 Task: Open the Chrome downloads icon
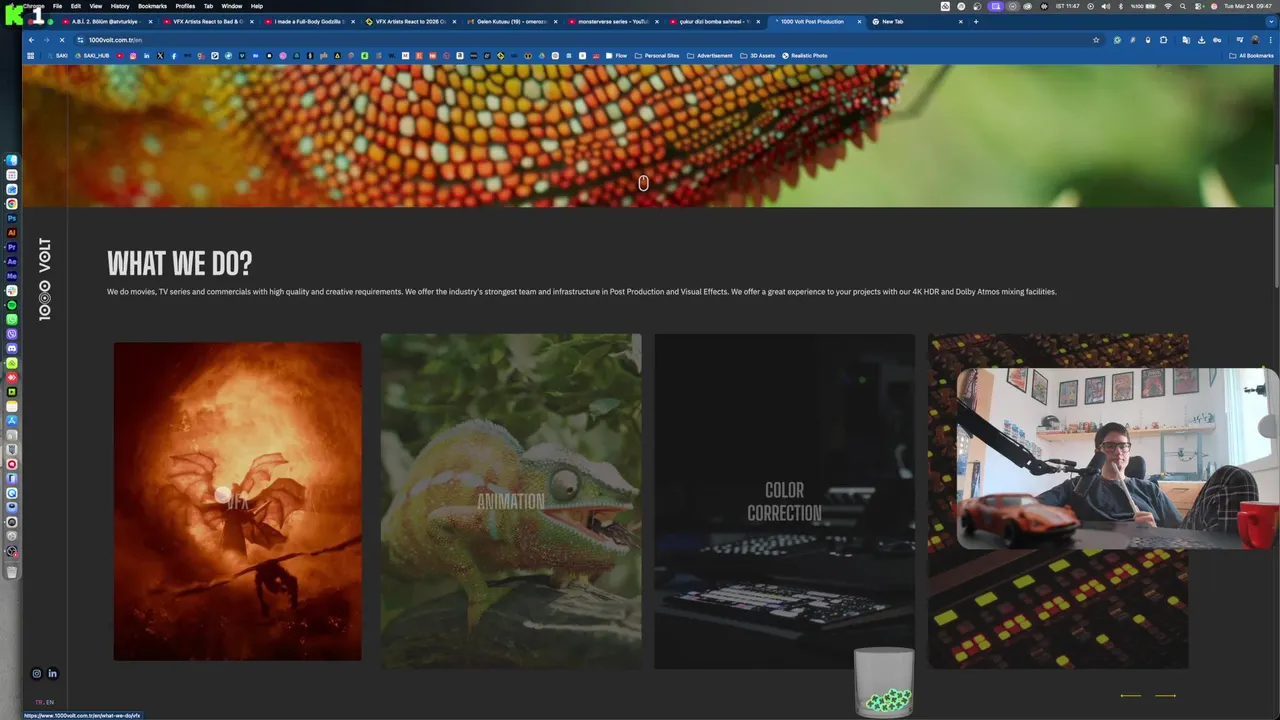tap(1201, 40)
